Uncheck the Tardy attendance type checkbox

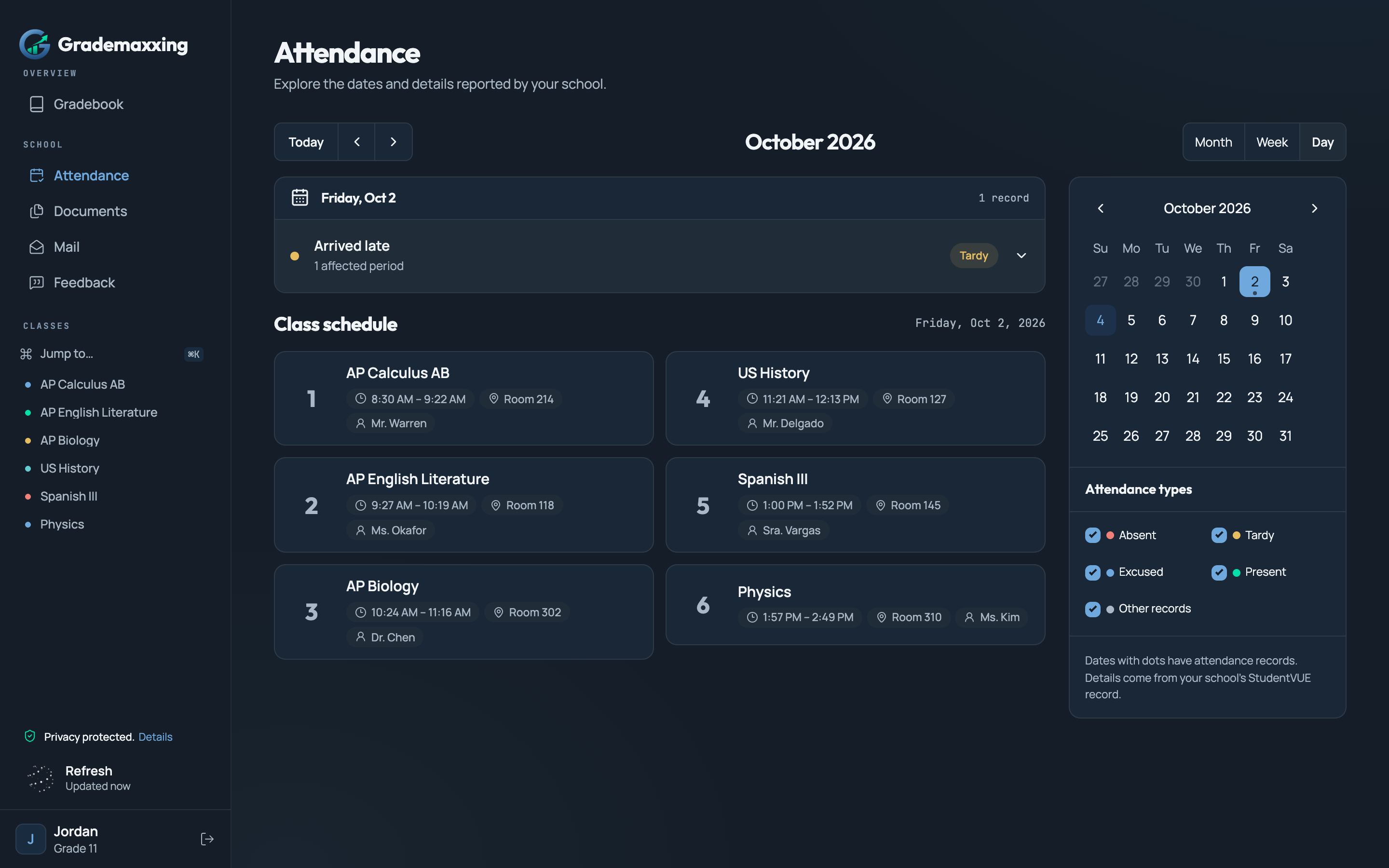point(1219,535)
